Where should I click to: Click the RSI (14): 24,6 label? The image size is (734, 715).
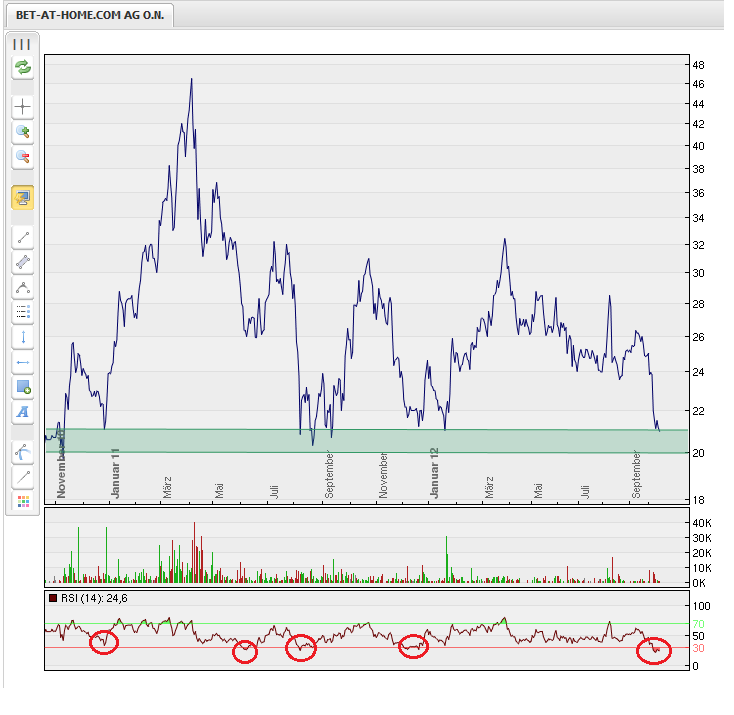pos(94,598)
